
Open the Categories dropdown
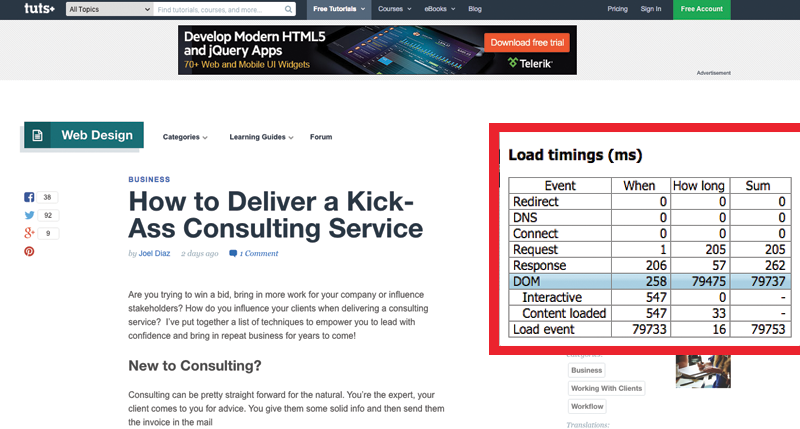click(x=185, y=137)
